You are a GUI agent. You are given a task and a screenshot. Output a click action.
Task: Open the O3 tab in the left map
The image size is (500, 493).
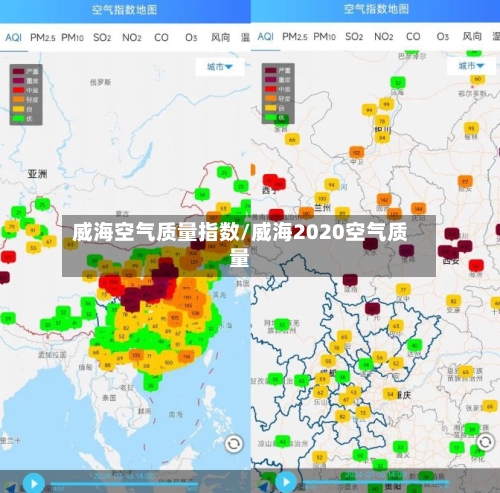pyautogui.click(x=191, y=37)
